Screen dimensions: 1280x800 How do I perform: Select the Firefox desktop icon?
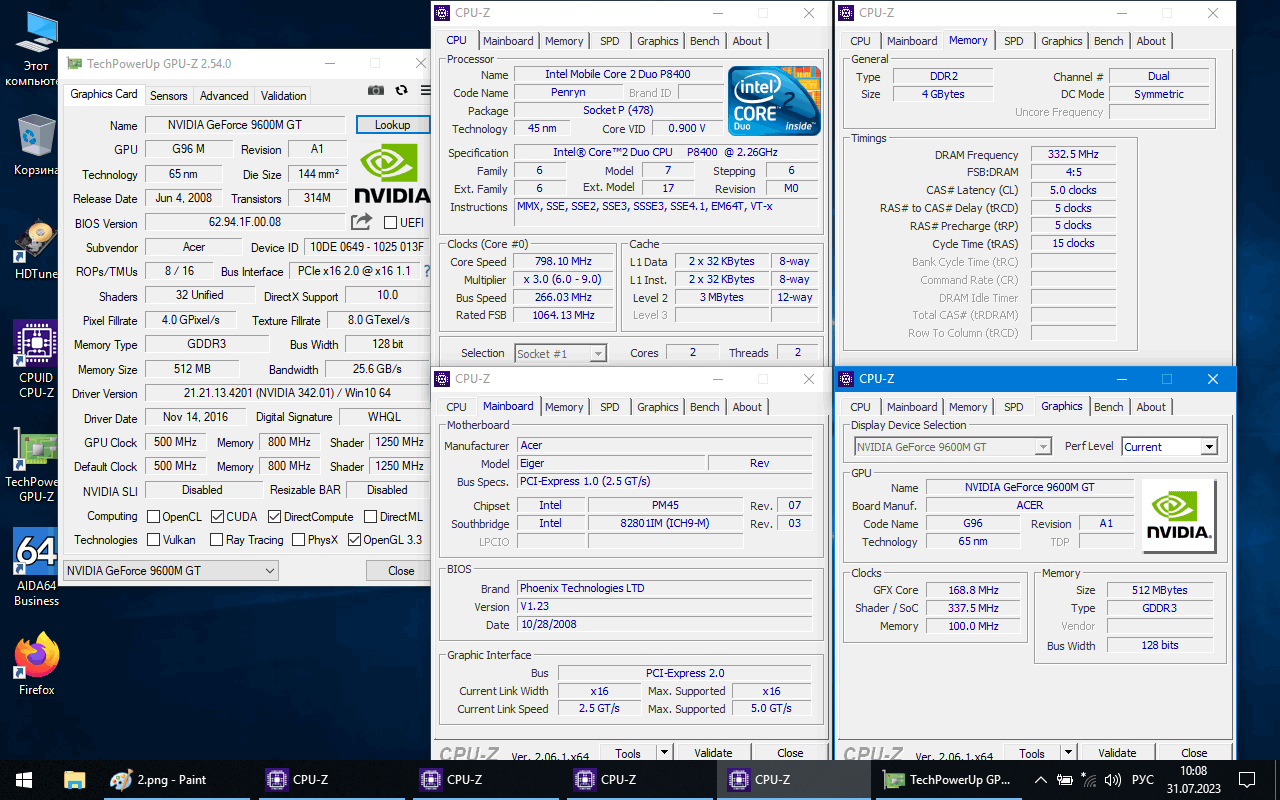click(x=36, y=664)
